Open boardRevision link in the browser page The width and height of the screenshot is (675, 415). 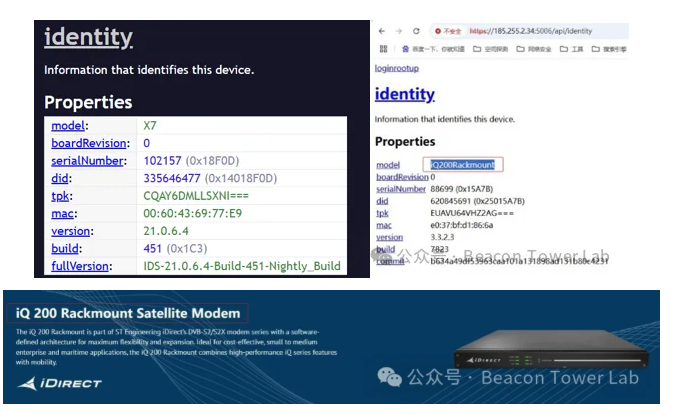click(403, 177)
